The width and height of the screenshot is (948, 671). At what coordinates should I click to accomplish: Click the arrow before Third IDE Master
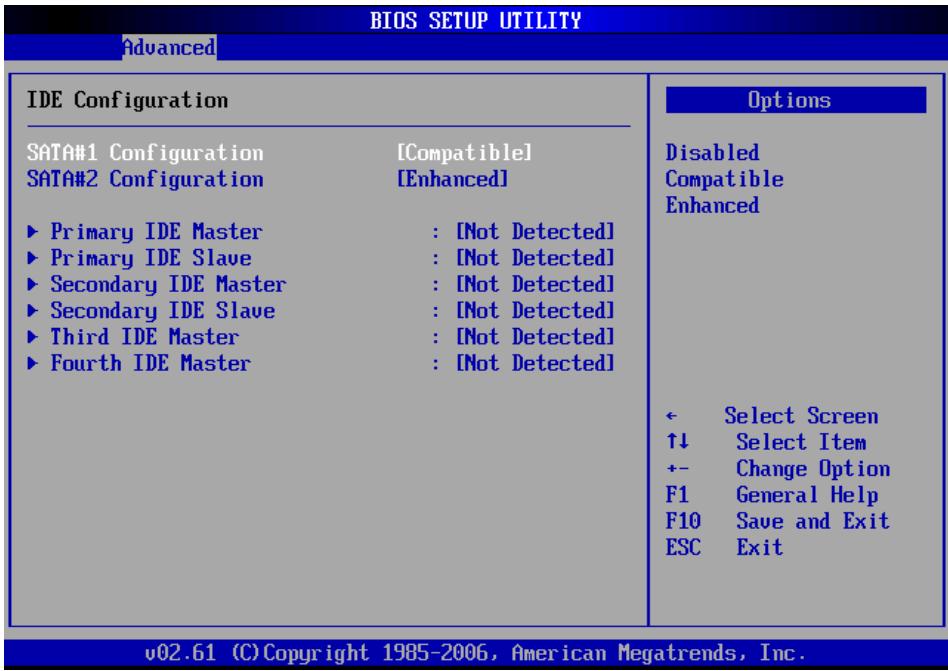pos(33,337)
